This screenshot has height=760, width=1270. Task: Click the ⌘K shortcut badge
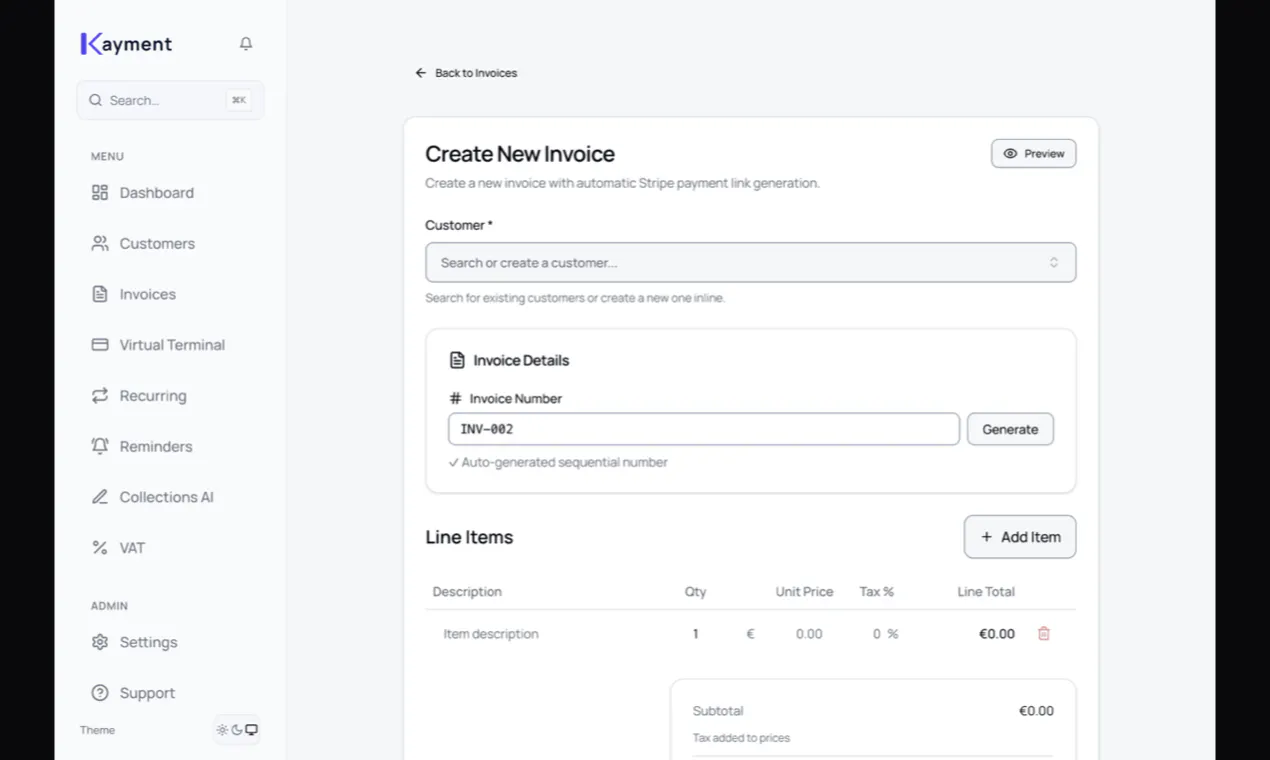coord(239,100)
